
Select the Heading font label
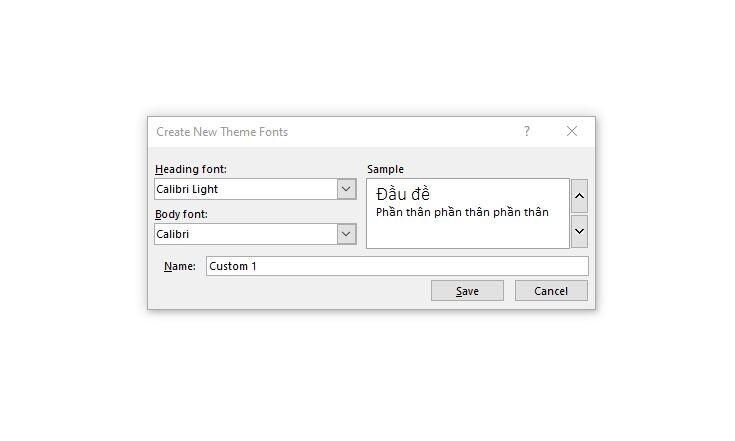point(191,170)
